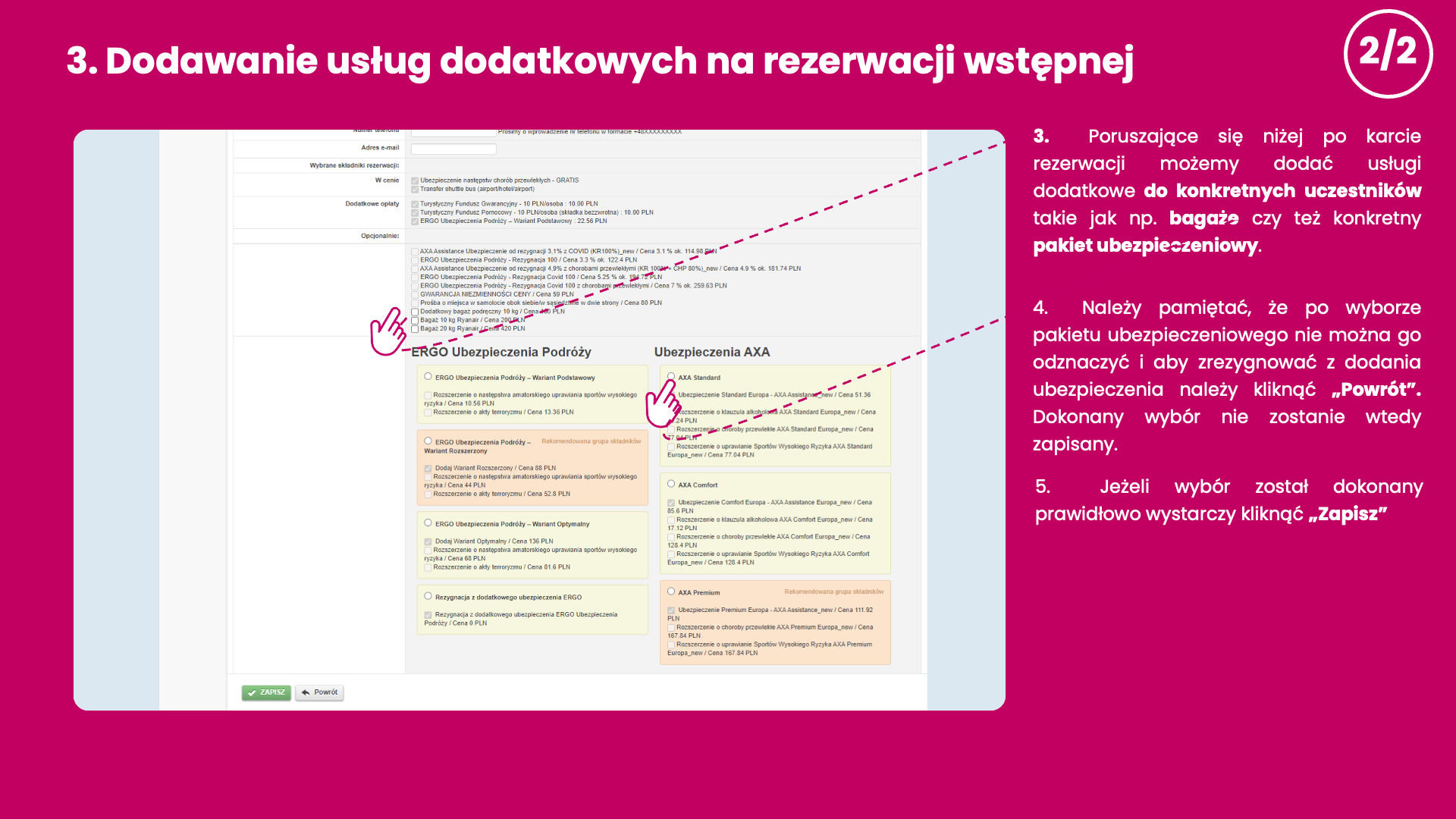Screen dimensions: 1456x819
Task: Tick Bagaż 10 kg Ryanair checkbox
Action: tap(415, 321)
